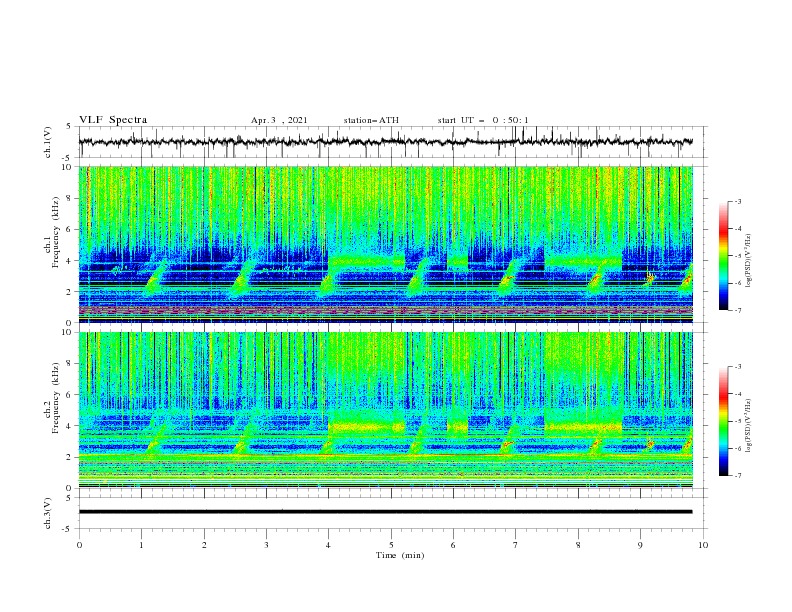Click the "VLF Spectra" plot title
792x612 pixels.
click(x=113, y=120)
